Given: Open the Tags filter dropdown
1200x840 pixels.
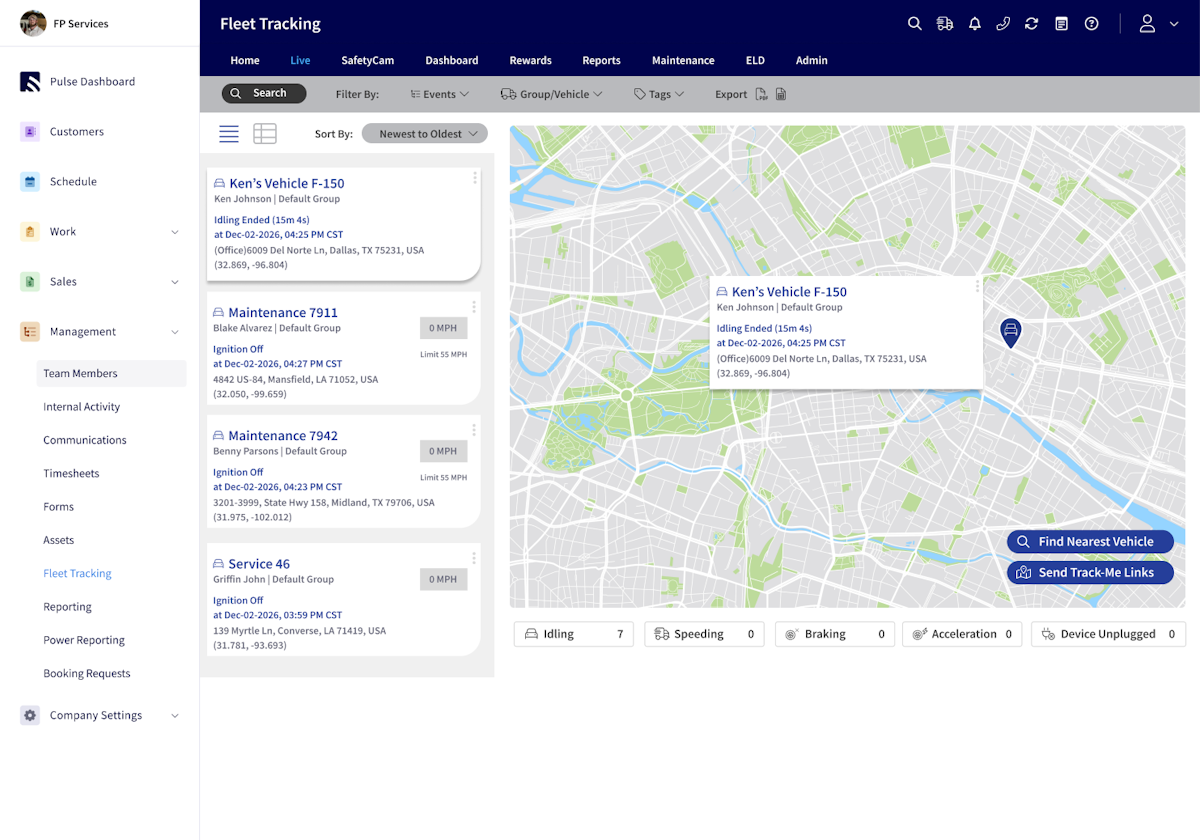Looking at the screenshot, I should (x=659, y=94).
